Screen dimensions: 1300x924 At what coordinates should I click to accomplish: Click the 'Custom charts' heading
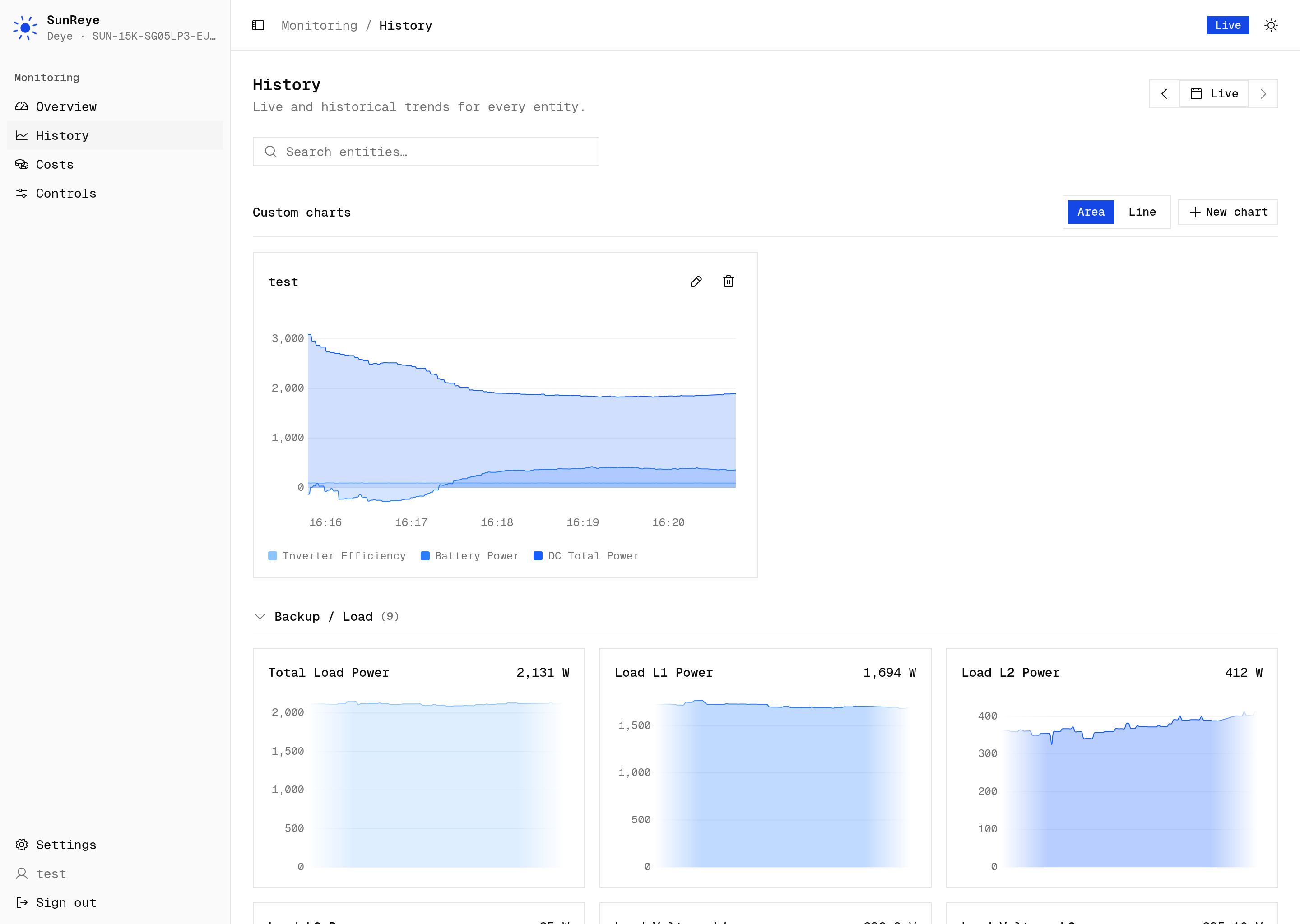(x=302, y=212)
